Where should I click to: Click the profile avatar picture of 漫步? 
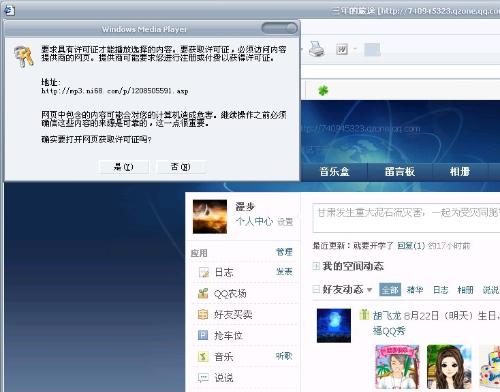tap(210, 217)
